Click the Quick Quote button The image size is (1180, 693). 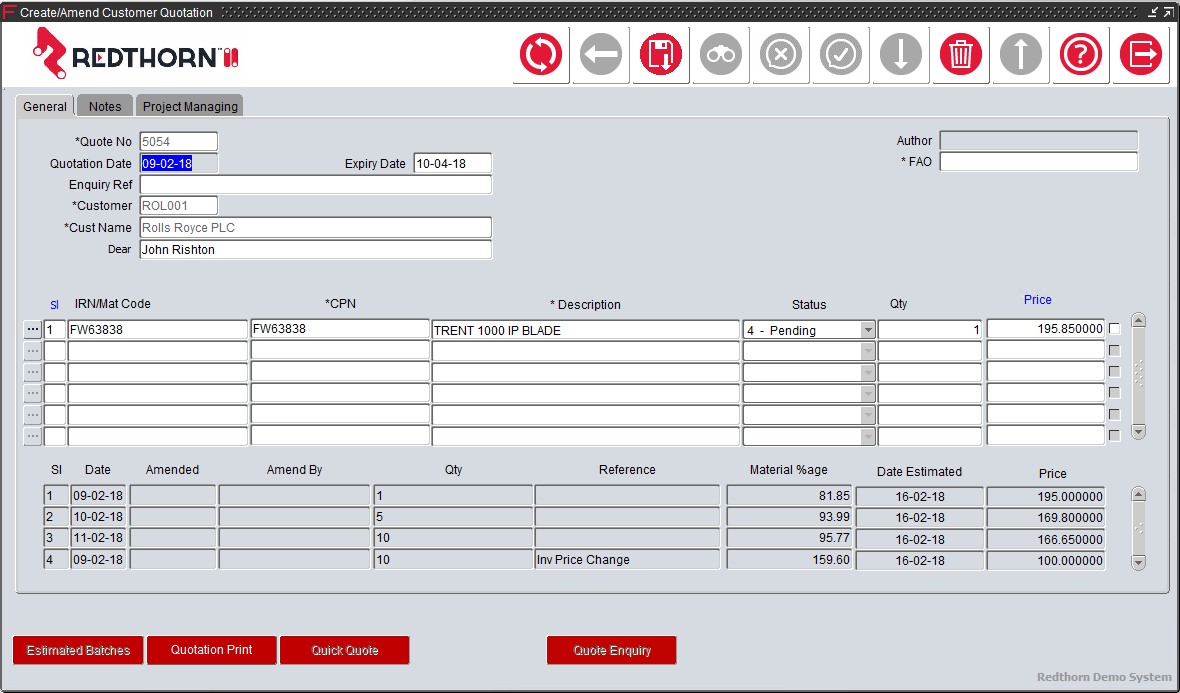point(344,650)
